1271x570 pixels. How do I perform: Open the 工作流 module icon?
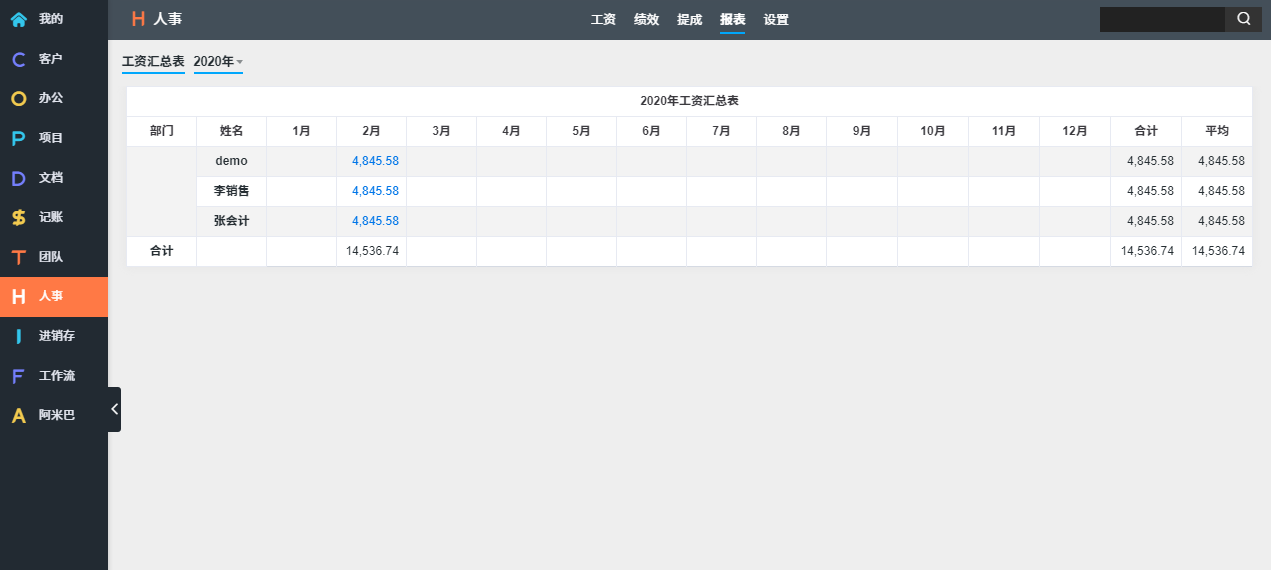(x=18, y=376)
